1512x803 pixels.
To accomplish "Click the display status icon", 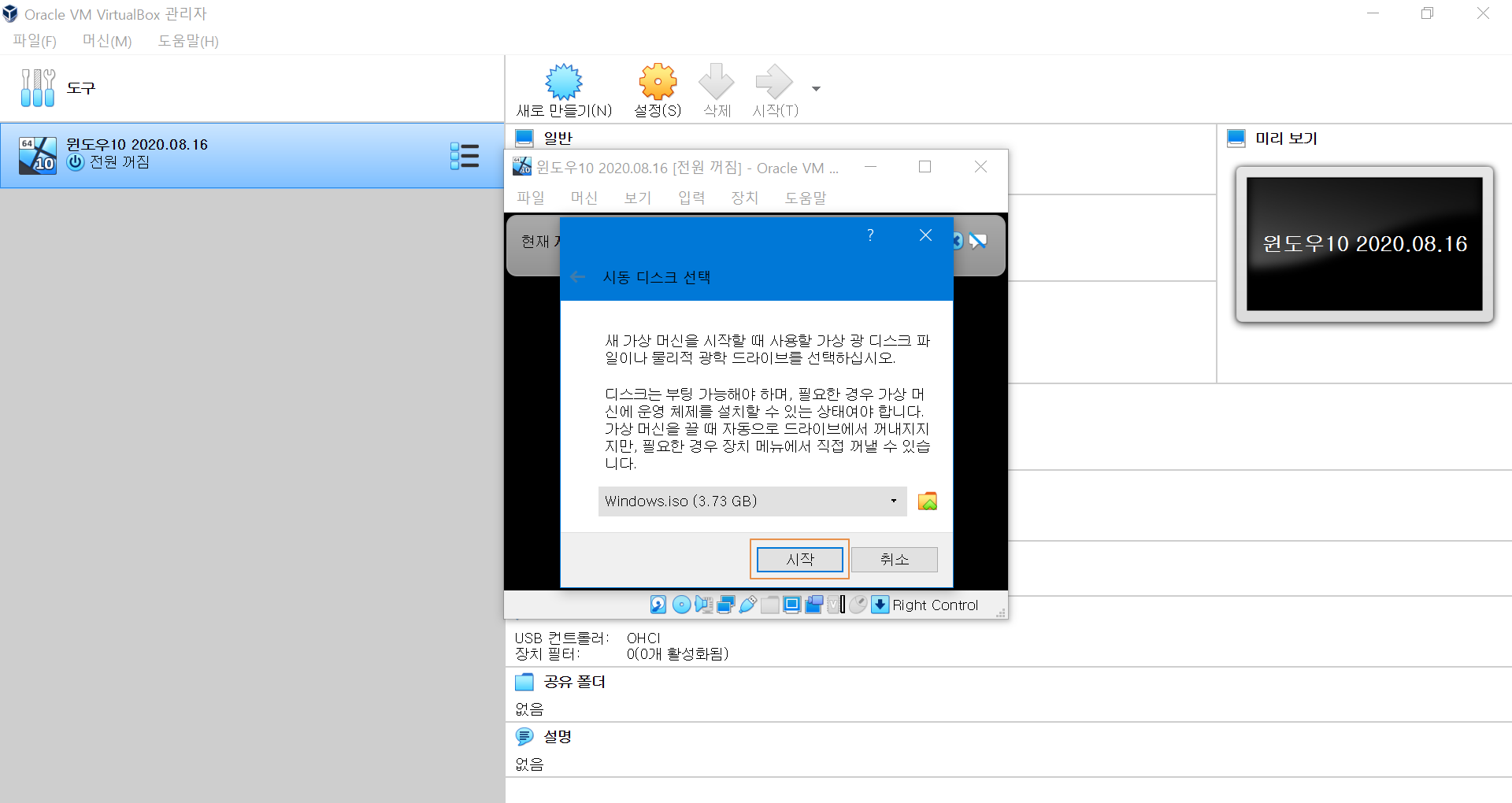I will click(792, 605).
